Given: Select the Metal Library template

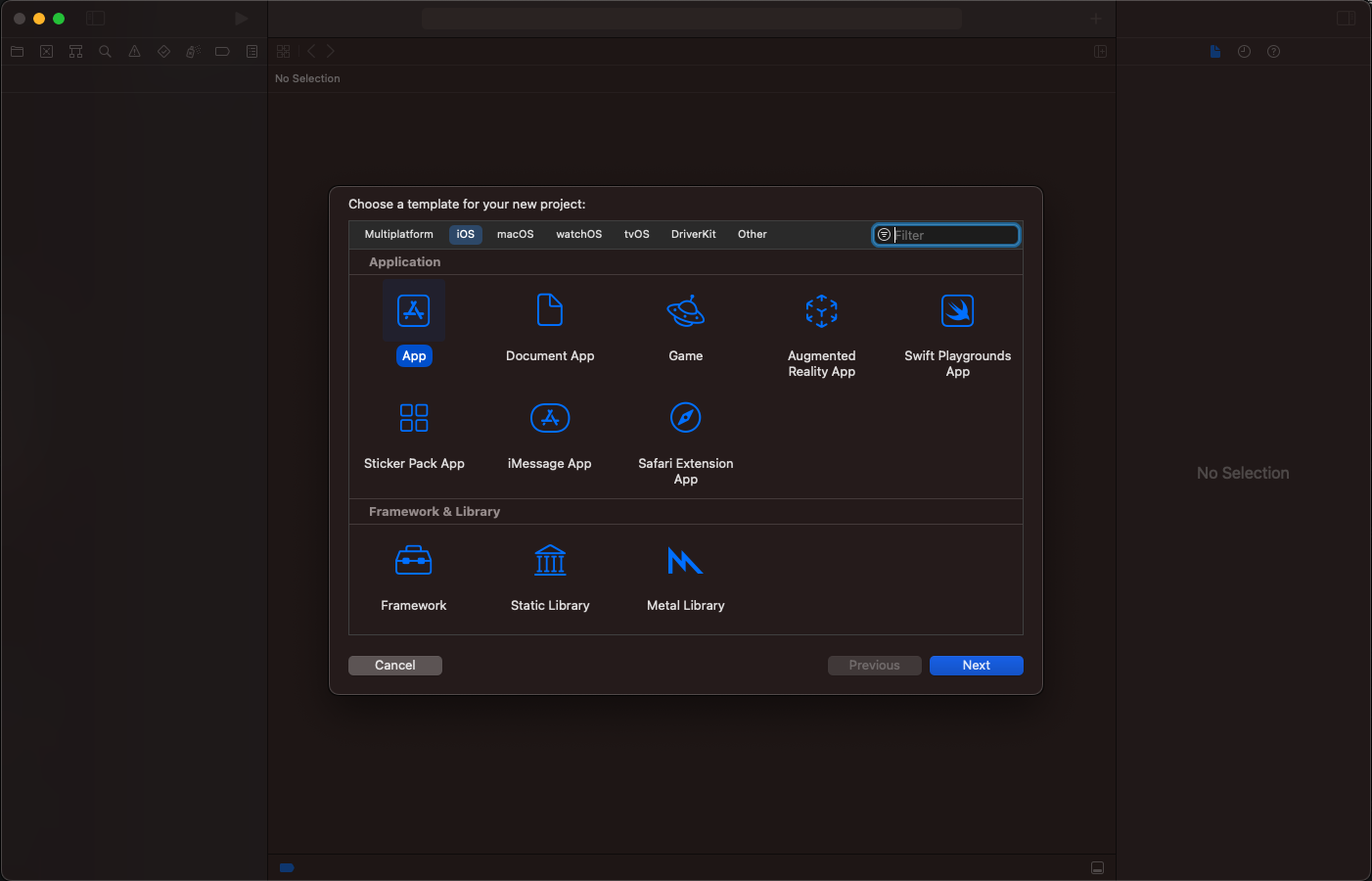Looking at the screenshot, I should [x=686, y=578].
